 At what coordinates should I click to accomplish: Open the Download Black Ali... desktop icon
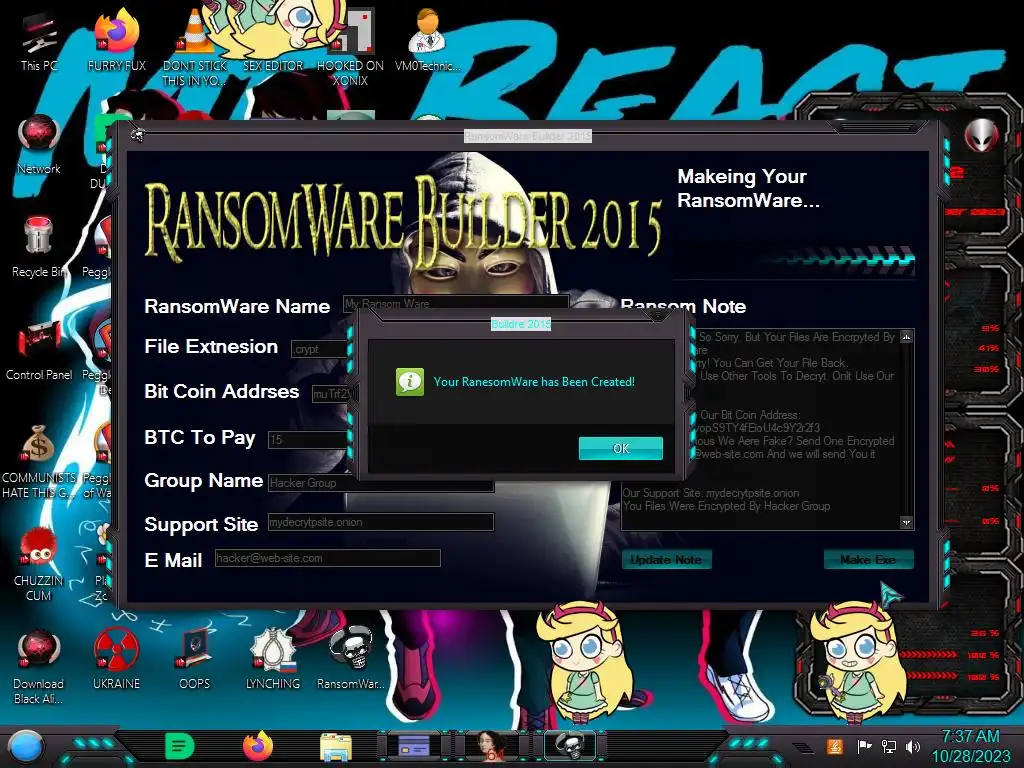click(39, 667)
